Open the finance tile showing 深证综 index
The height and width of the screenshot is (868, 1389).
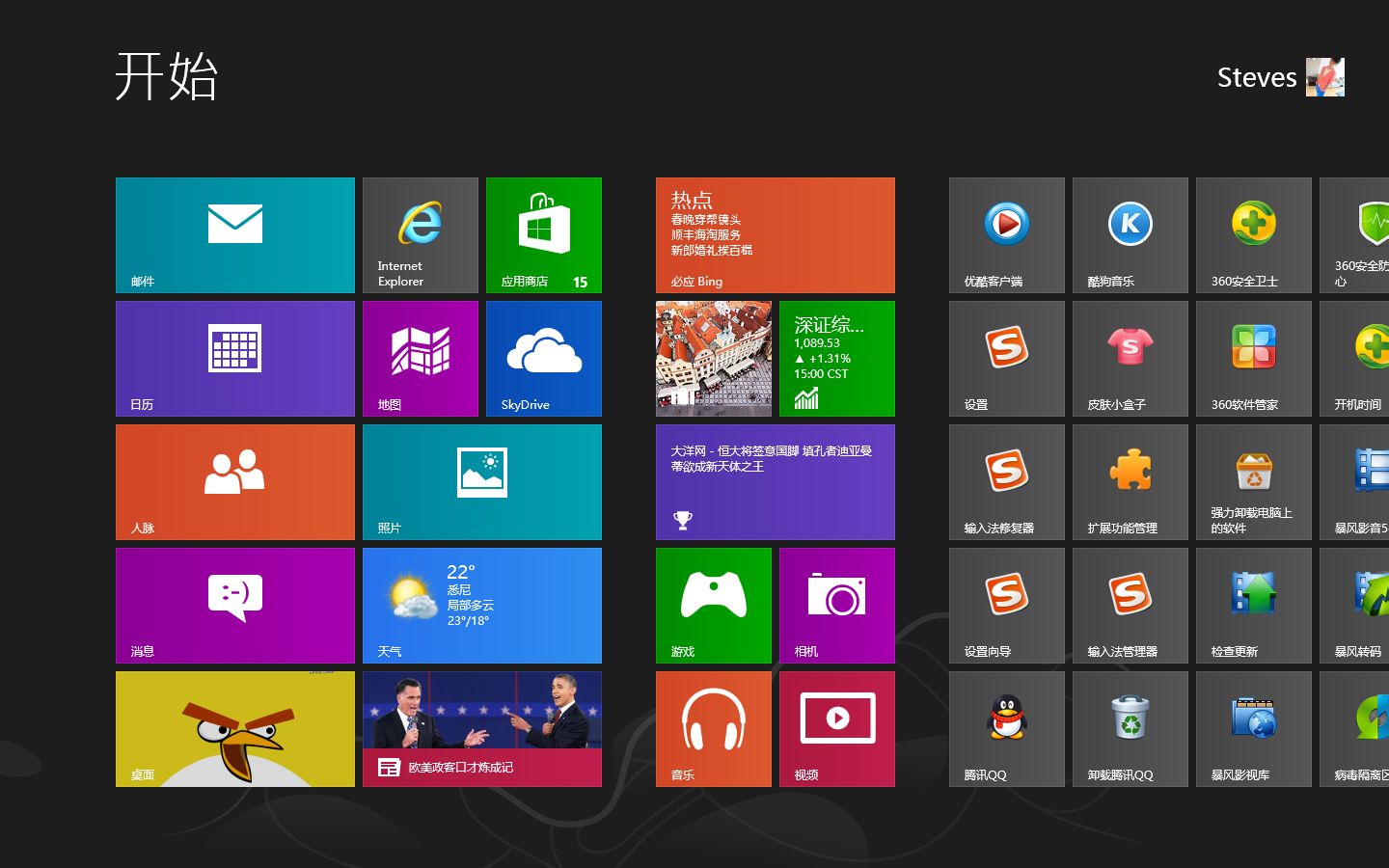coord(837,359)
